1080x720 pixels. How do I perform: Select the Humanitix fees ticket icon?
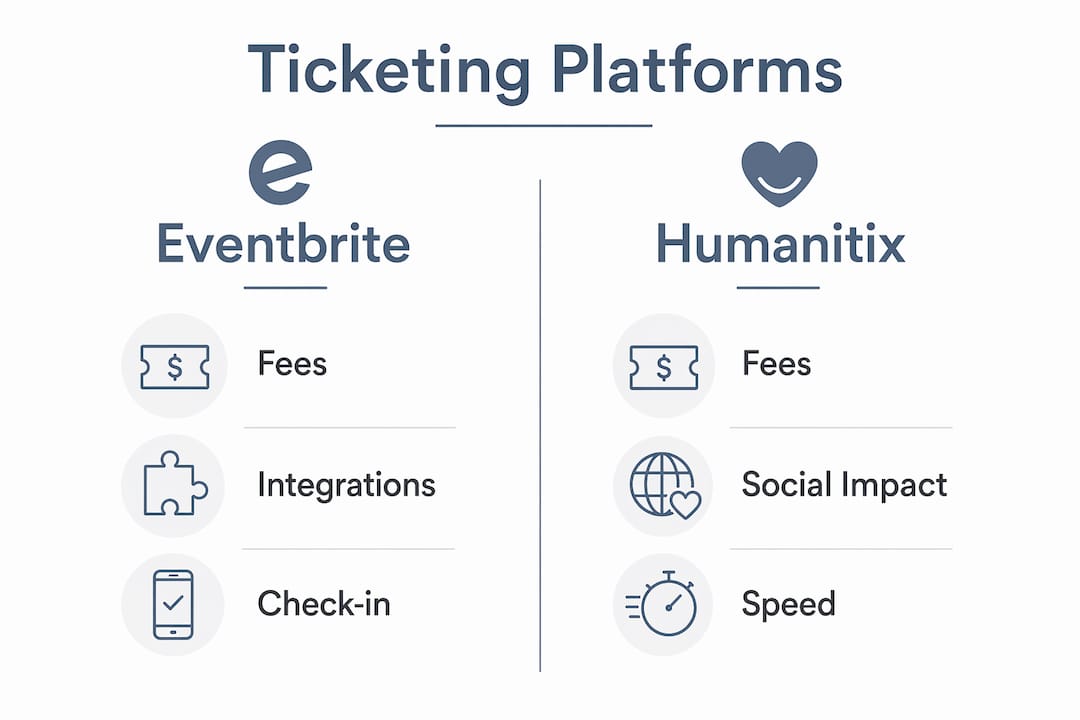[x=664, y=367]
